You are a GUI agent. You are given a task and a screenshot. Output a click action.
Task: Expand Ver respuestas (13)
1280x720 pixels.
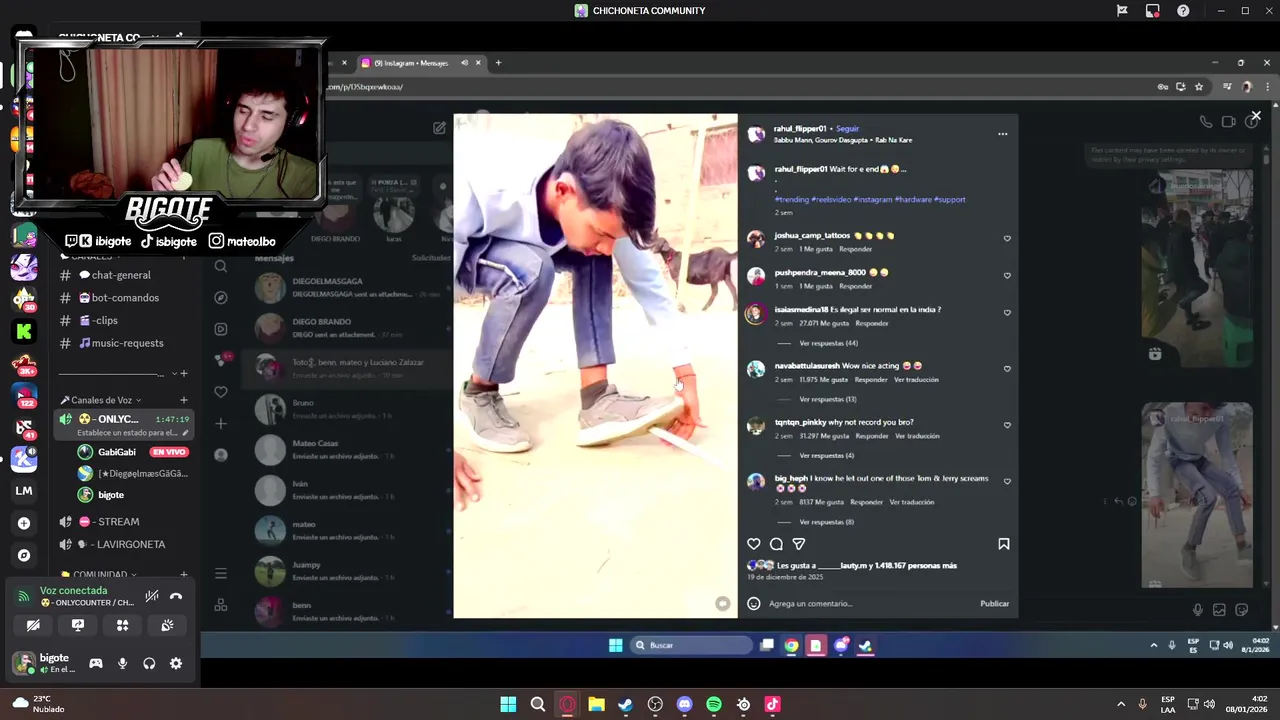click(x=828, y=399)
